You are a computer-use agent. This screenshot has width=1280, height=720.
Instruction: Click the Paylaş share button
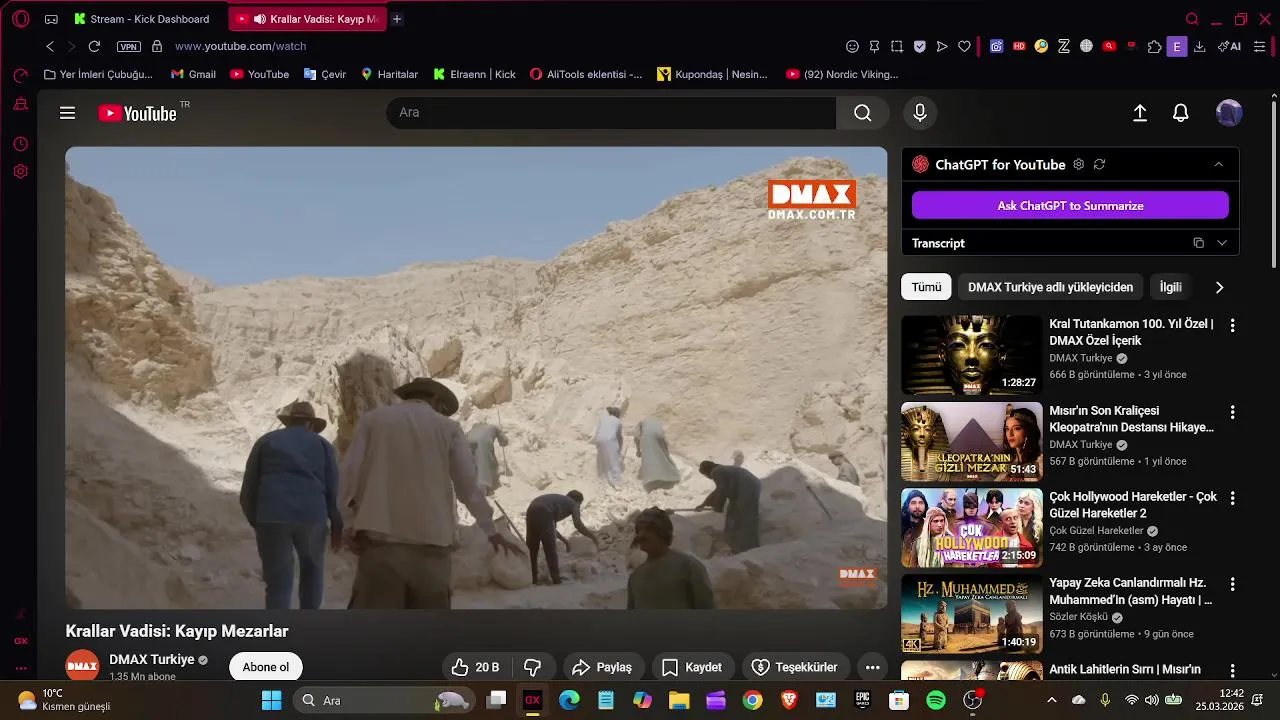click(x=602, y=667)
